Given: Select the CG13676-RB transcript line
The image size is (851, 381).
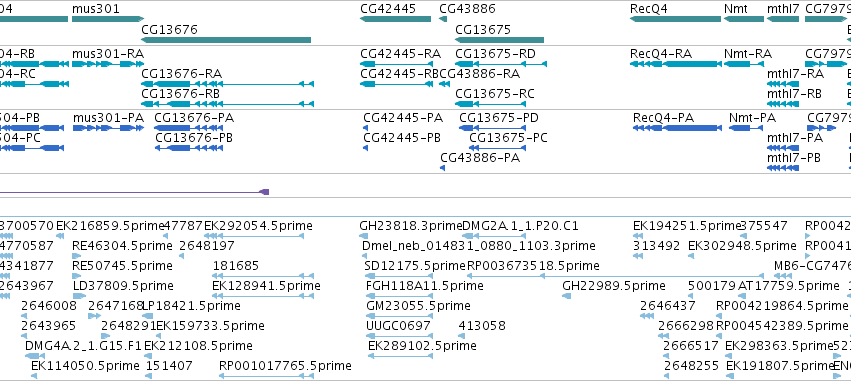Looking at the screenshot, I should (227, 104).
